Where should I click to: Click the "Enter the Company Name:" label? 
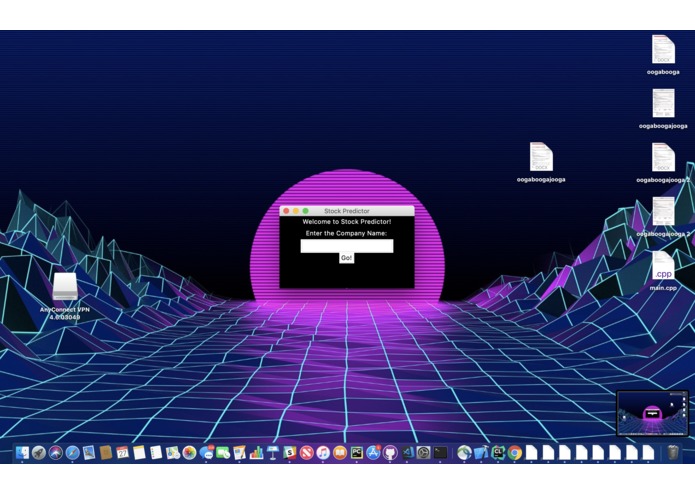[x=346, y=233]
